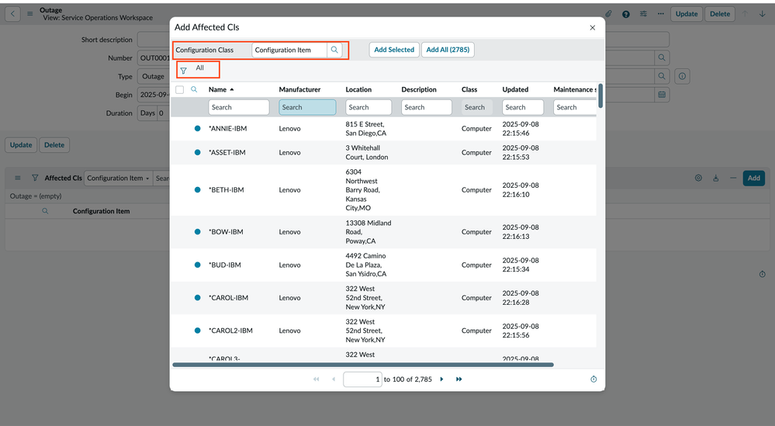Select the blue dot for *BOW-IBM row

pyautogui.click(x=197, y=232)
